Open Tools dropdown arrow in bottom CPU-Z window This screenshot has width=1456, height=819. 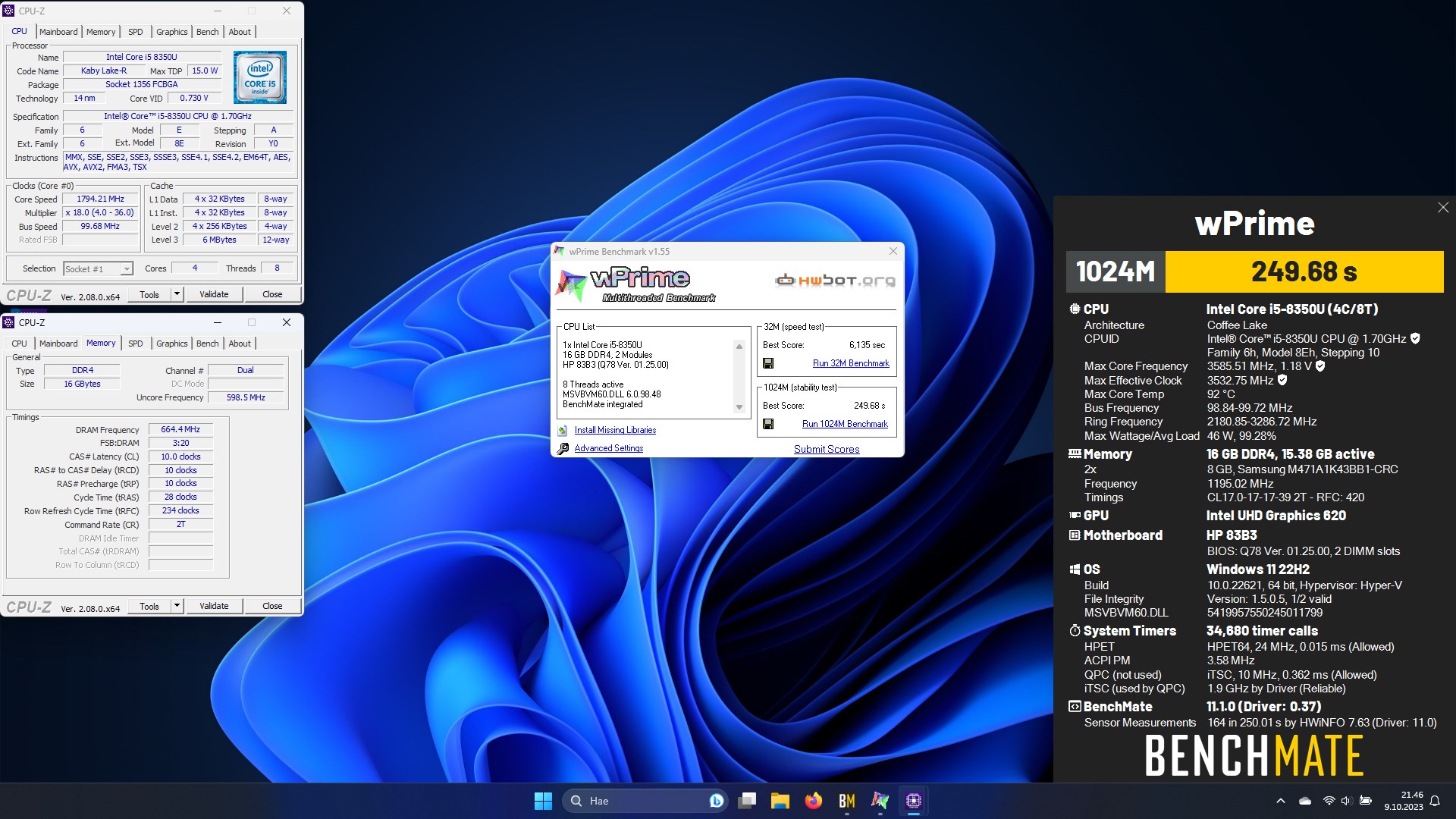(177, 606)
